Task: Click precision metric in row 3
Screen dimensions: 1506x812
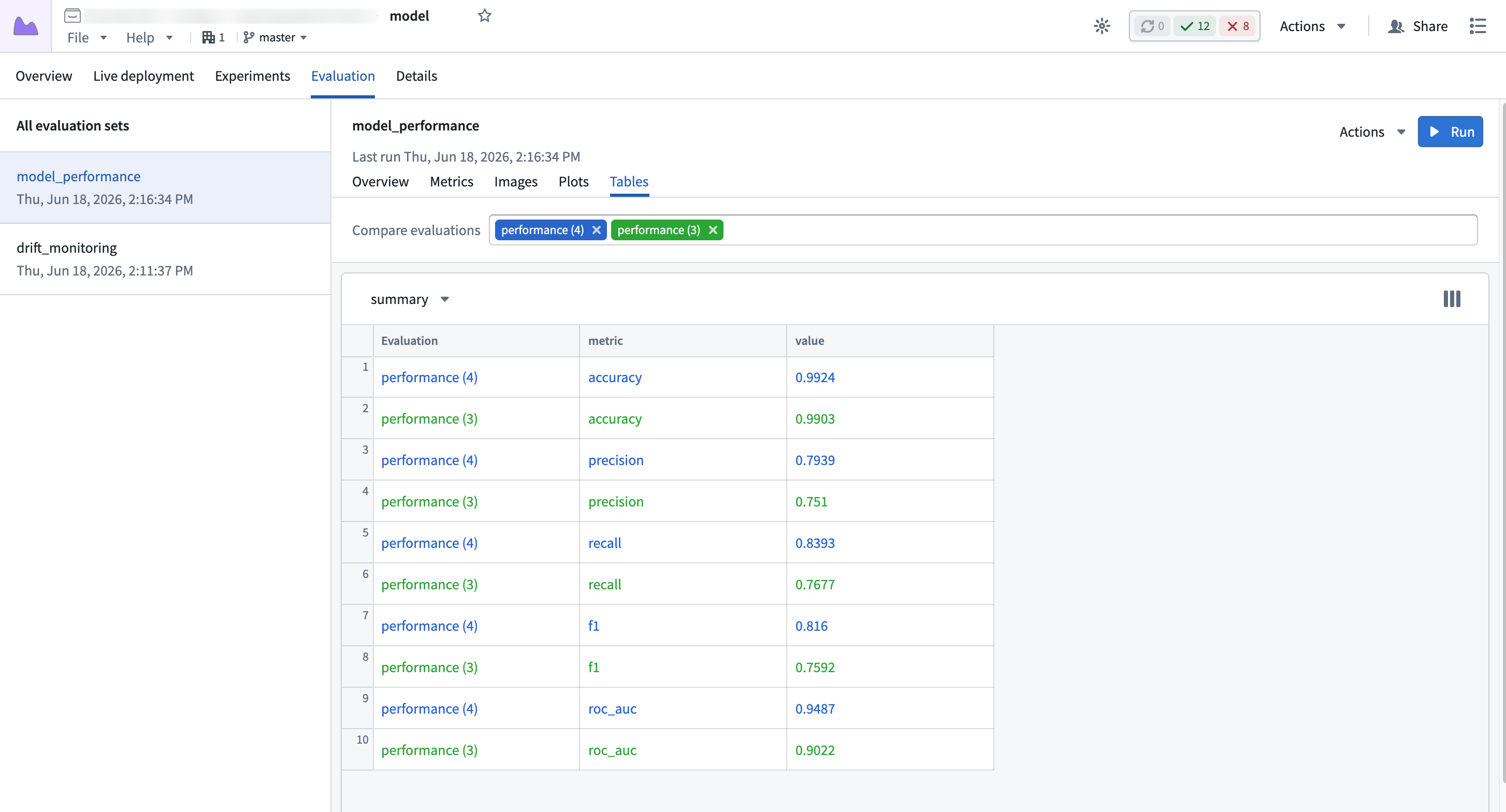Action: (x=616, y=460)
